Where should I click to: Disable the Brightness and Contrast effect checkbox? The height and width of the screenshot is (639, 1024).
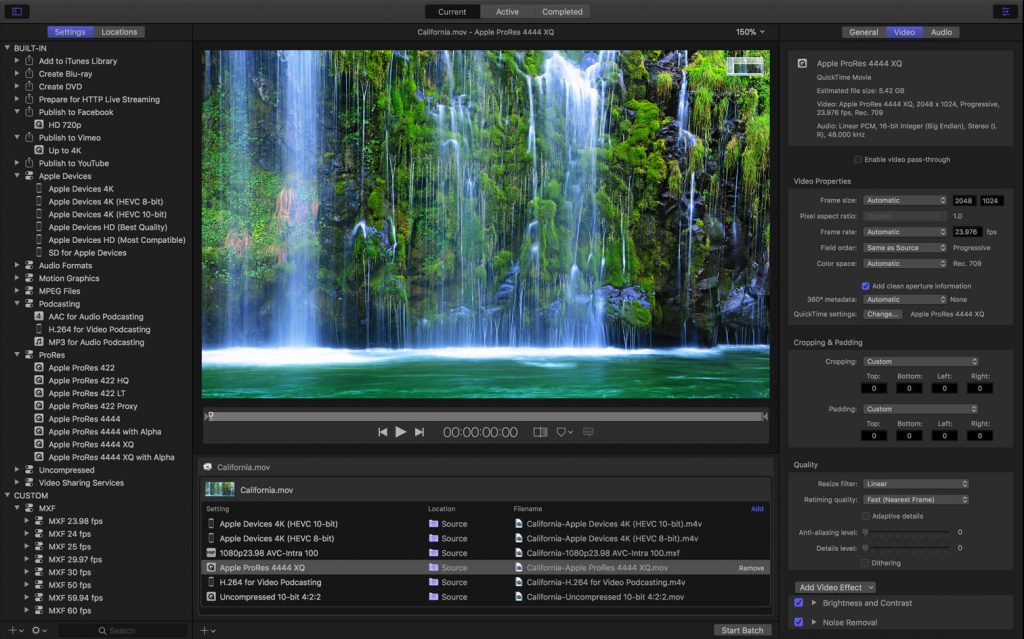(798, 603)
